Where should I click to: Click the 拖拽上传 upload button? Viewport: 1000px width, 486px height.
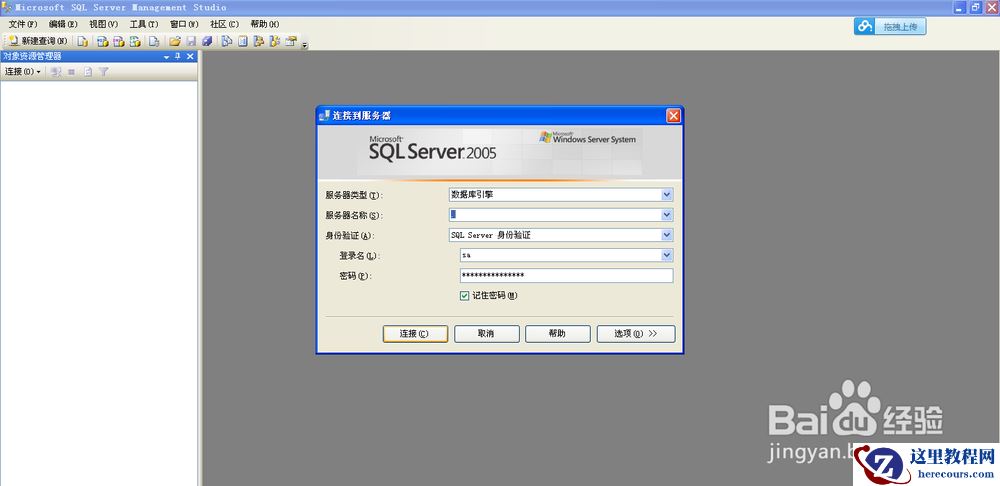890,26
